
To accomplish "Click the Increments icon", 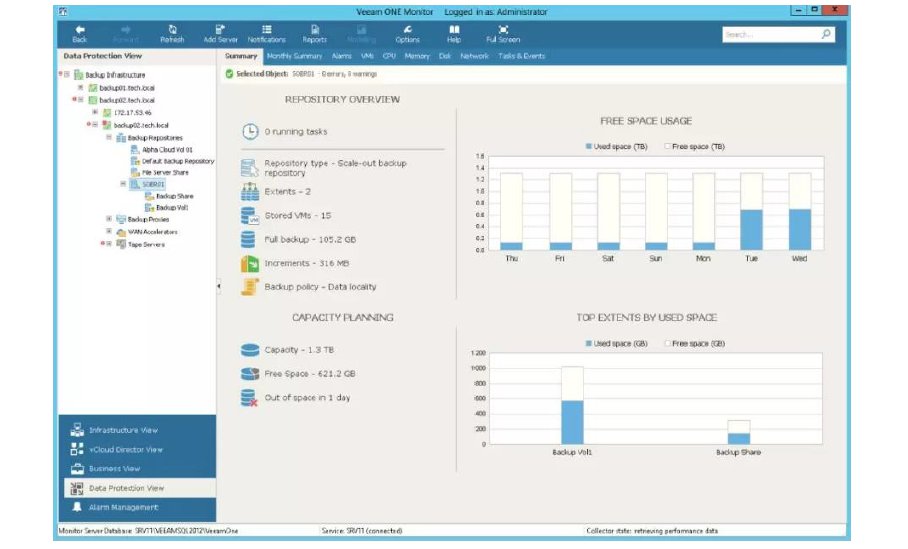I will [250, 263].
